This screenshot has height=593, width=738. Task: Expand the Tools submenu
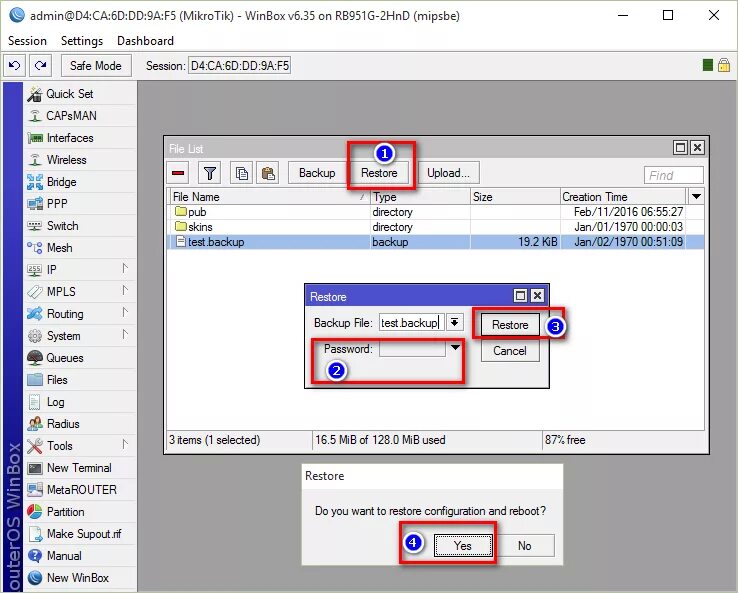point(80,446)
